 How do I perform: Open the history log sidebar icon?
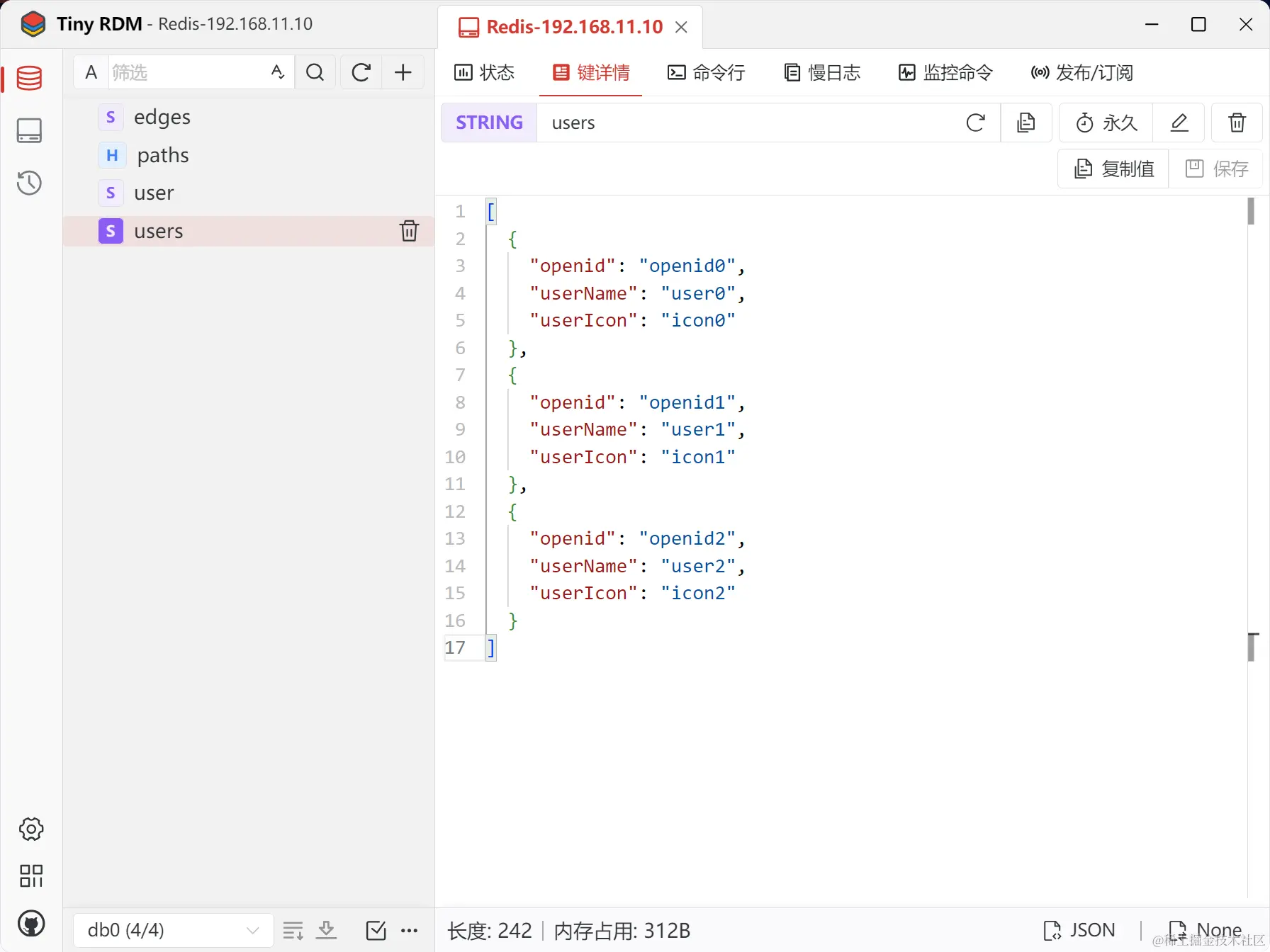[x=29, y=183]
